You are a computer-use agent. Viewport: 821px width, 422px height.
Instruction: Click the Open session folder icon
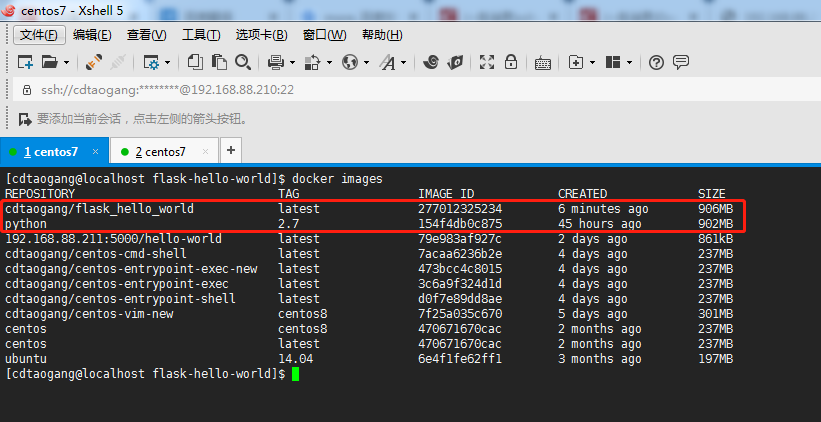[49, 63]
